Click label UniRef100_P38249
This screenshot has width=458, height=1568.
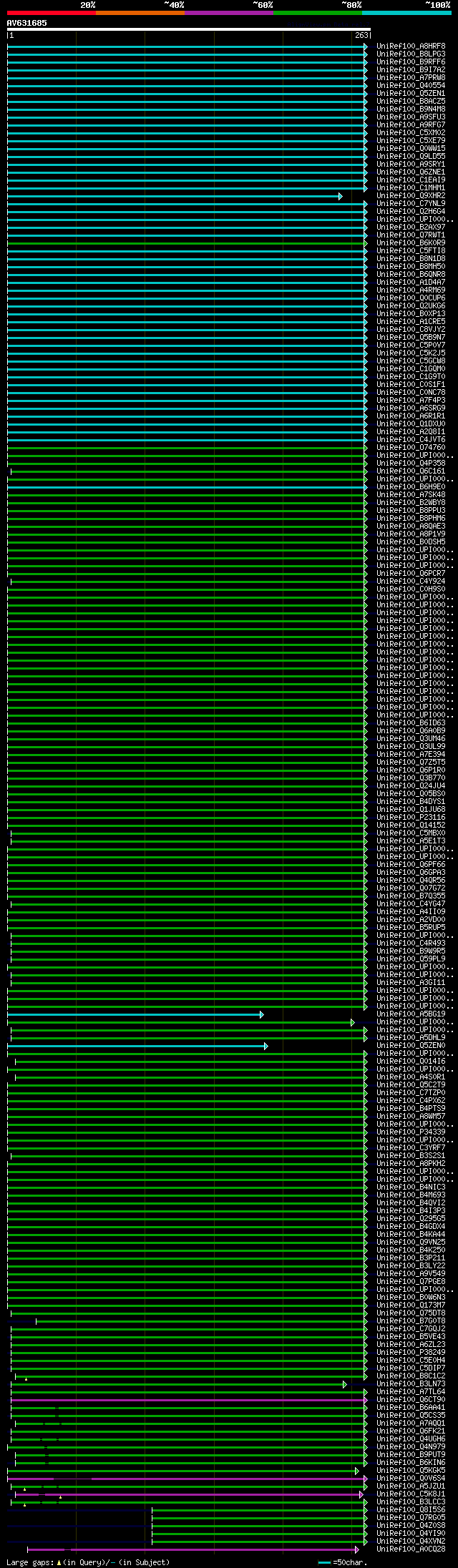coord(411,1353)
